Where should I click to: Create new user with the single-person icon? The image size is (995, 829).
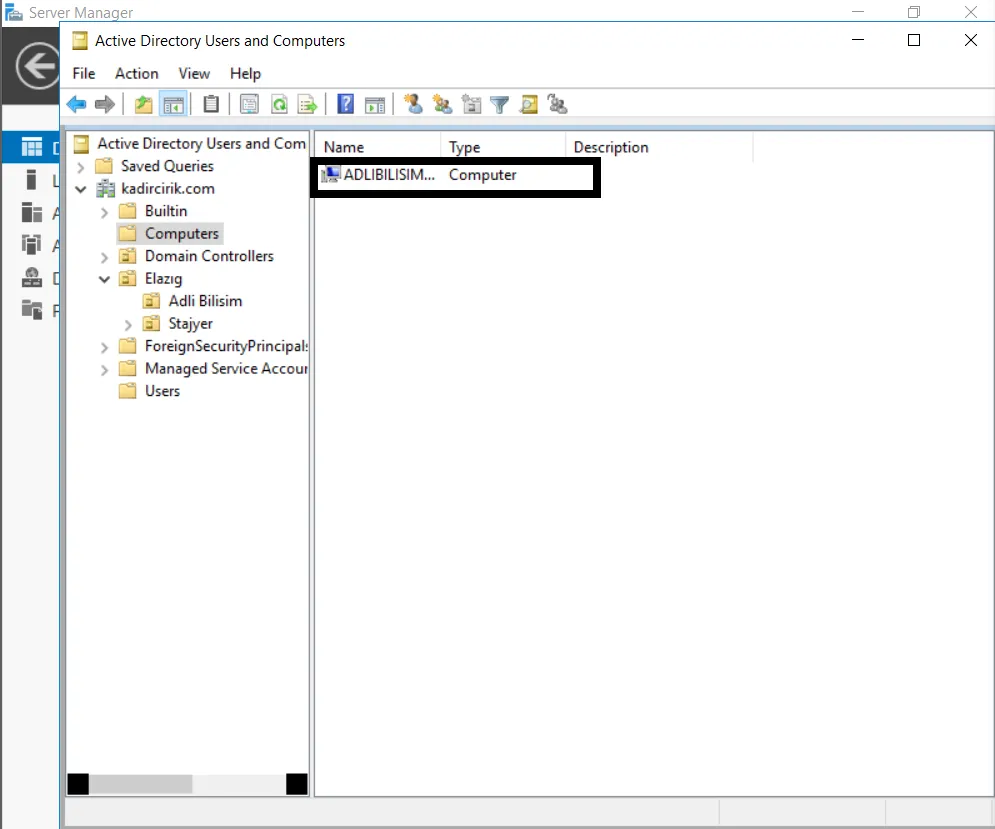click(413, 103)
